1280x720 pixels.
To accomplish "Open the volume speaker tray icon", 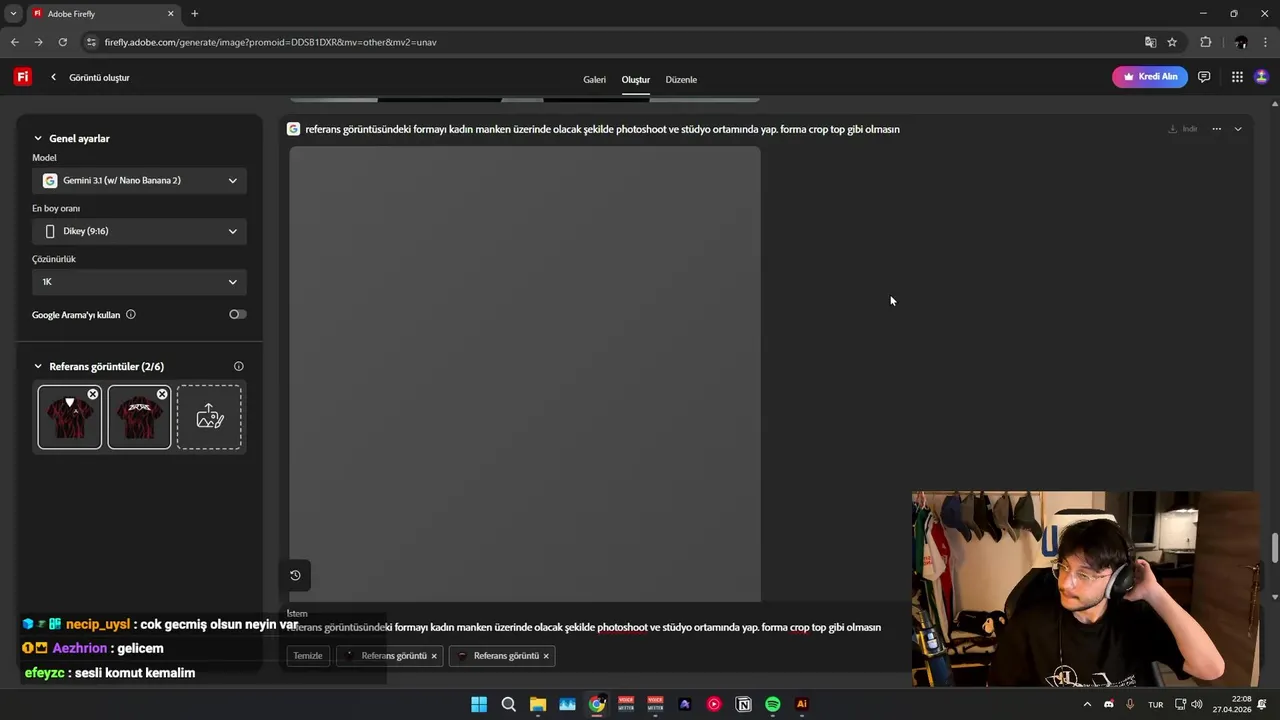I will pos(1197,704).
